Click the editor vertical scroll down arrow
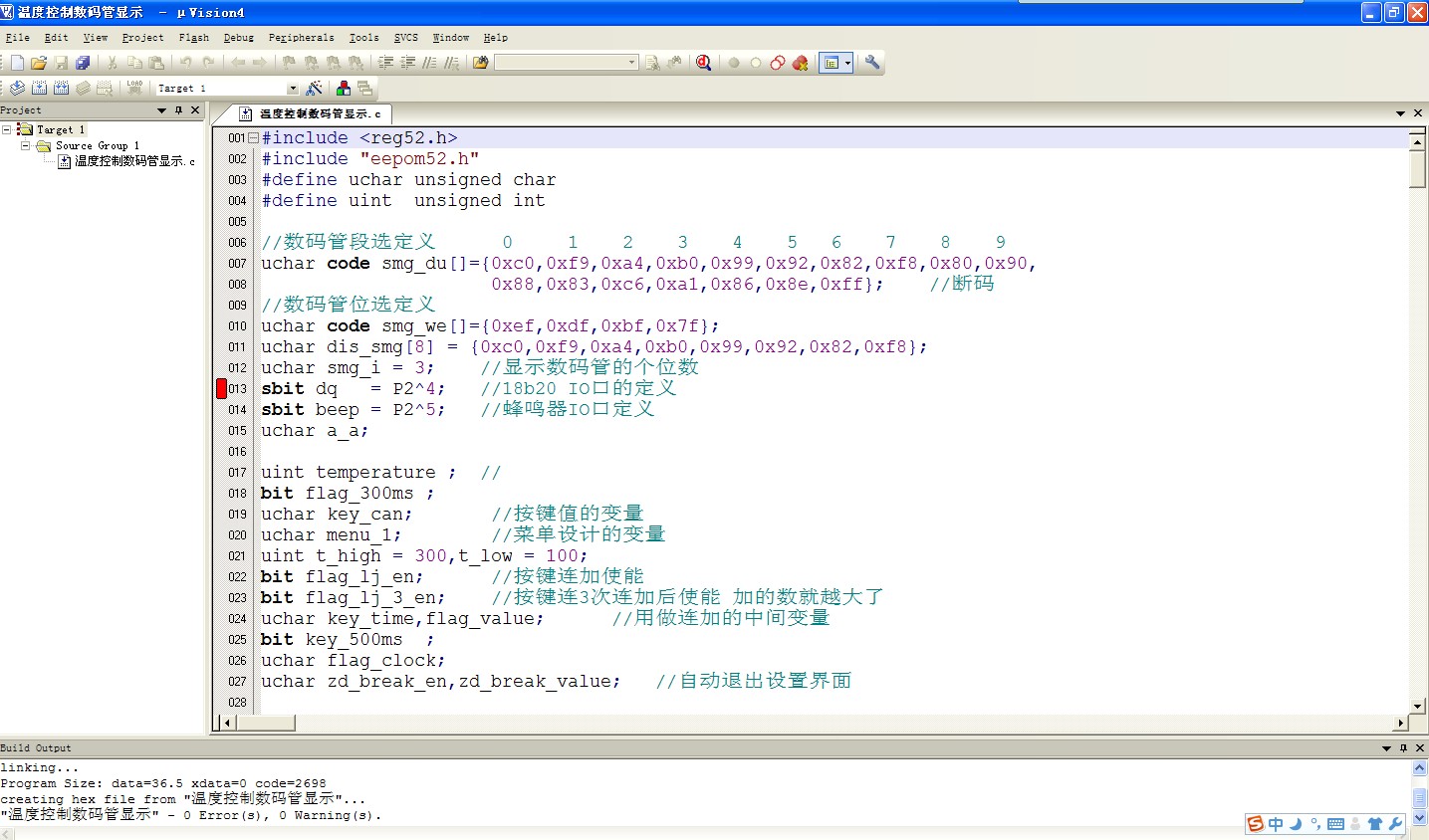 (1417, 706)
